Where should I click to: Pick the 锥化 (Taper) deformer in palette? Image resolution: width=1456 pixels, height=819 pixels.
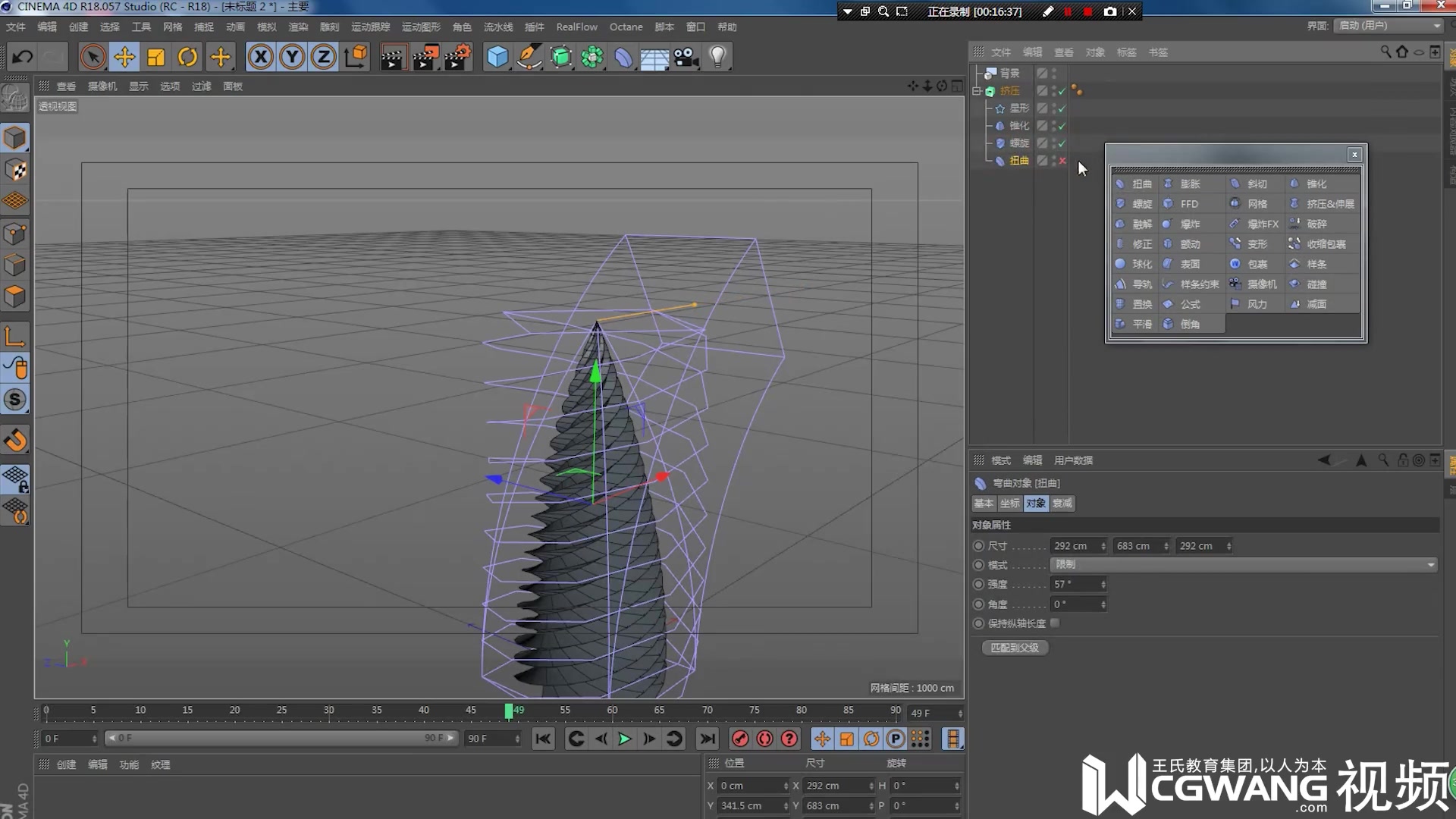[x=1316, y=184]
